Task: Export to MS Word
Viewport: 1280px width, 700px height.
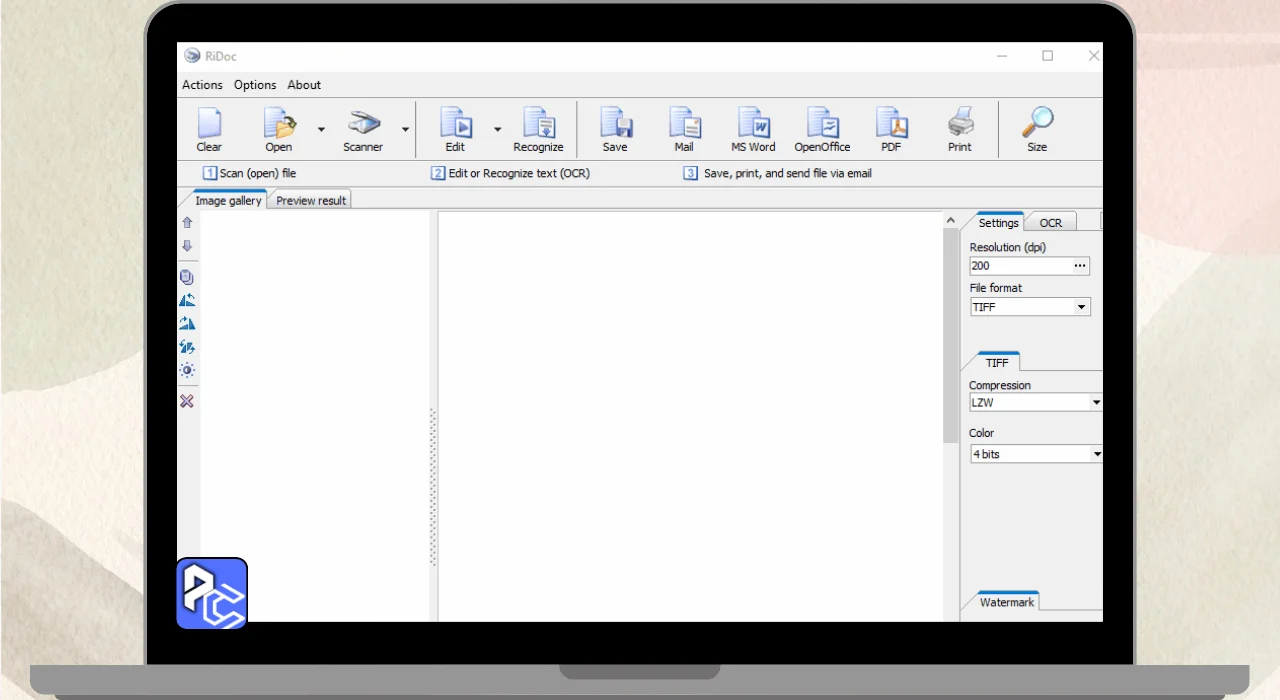Action: pyautogui.click(x=753, y=130)
